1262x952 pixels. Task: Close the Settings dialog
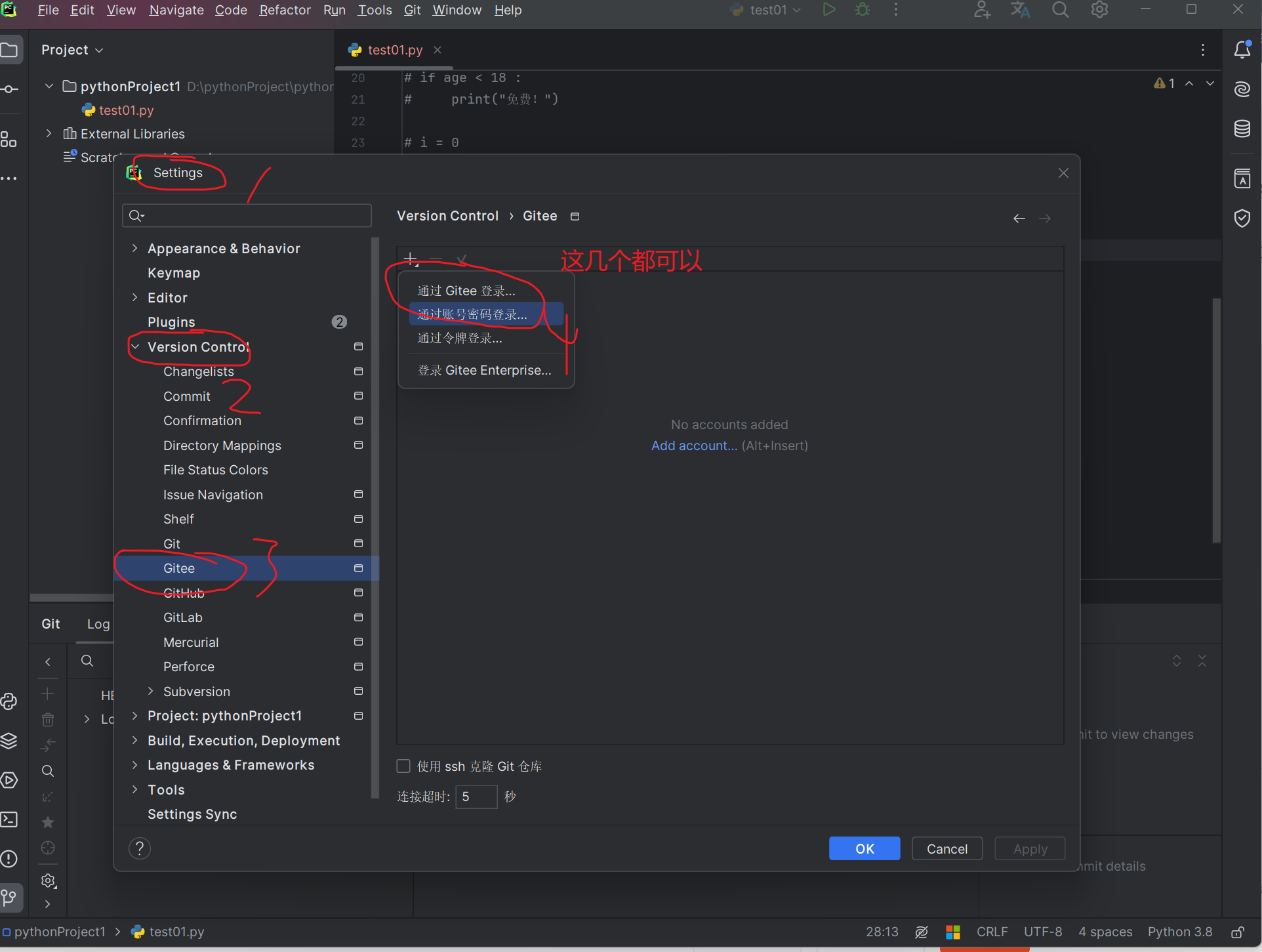[1063, 173]
